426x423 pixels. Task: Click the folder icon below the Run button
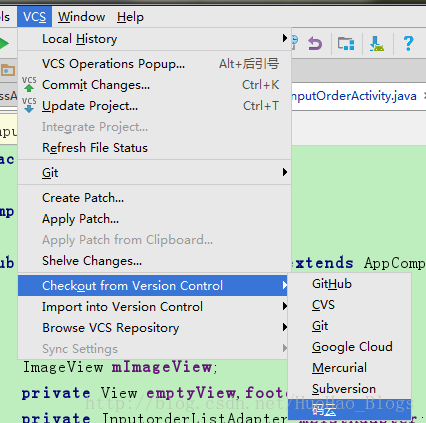tap(8, 70)
